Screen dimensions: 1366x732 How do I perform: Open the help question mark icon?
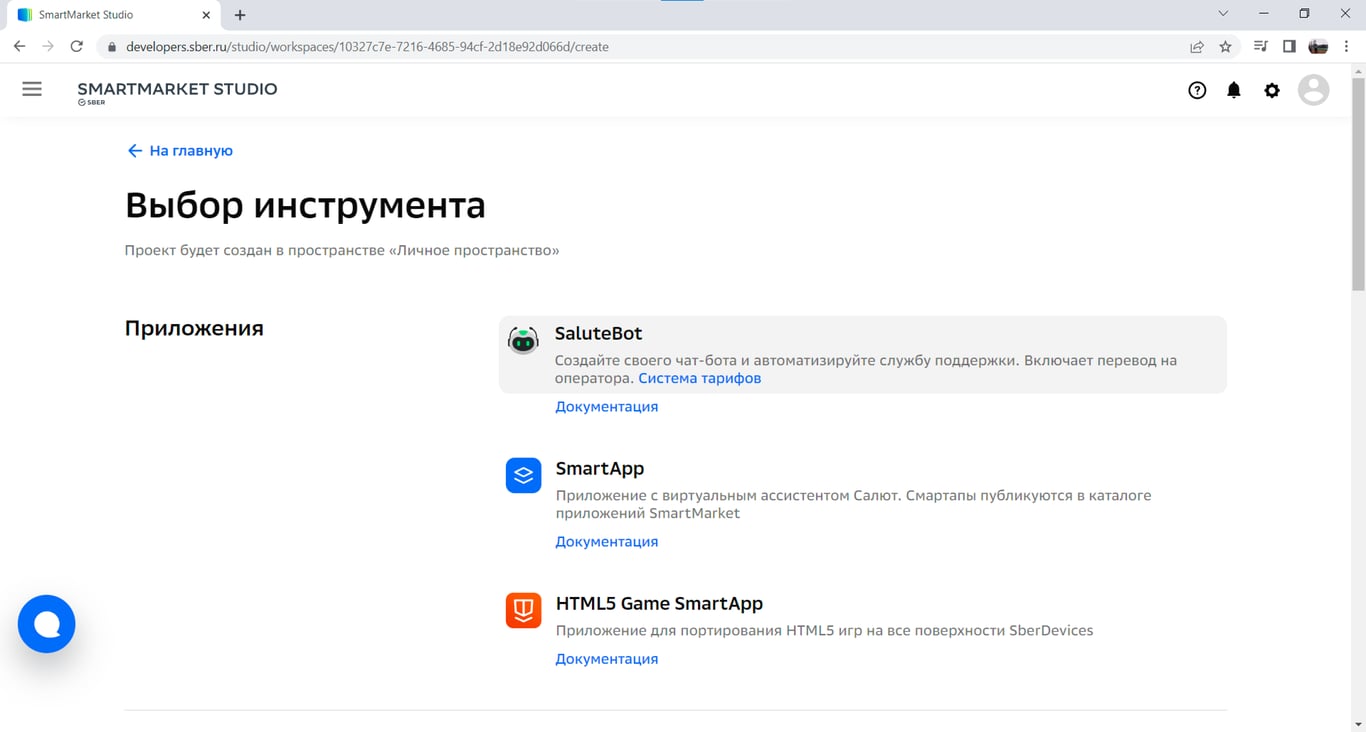[x=1197, y=90]
